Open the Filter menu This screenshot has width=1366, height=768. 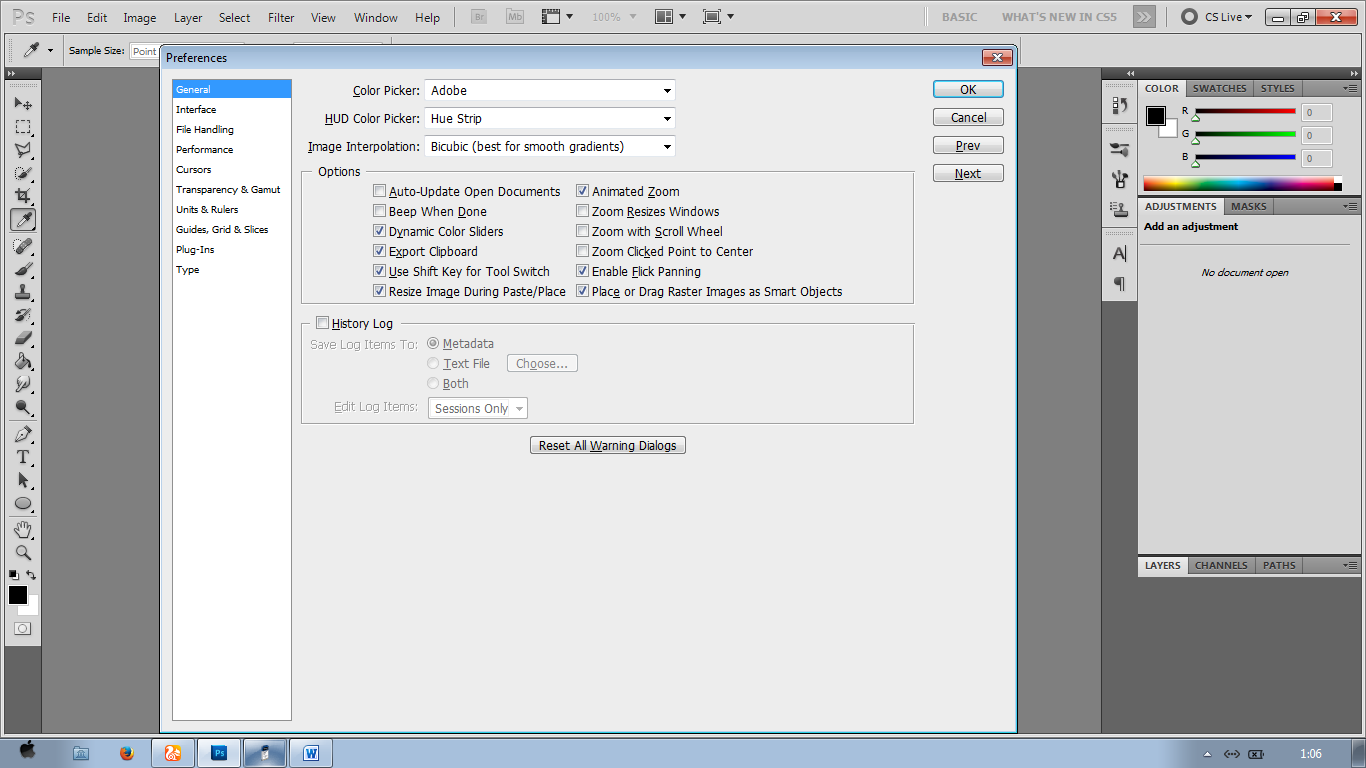(x=281, y=17)
